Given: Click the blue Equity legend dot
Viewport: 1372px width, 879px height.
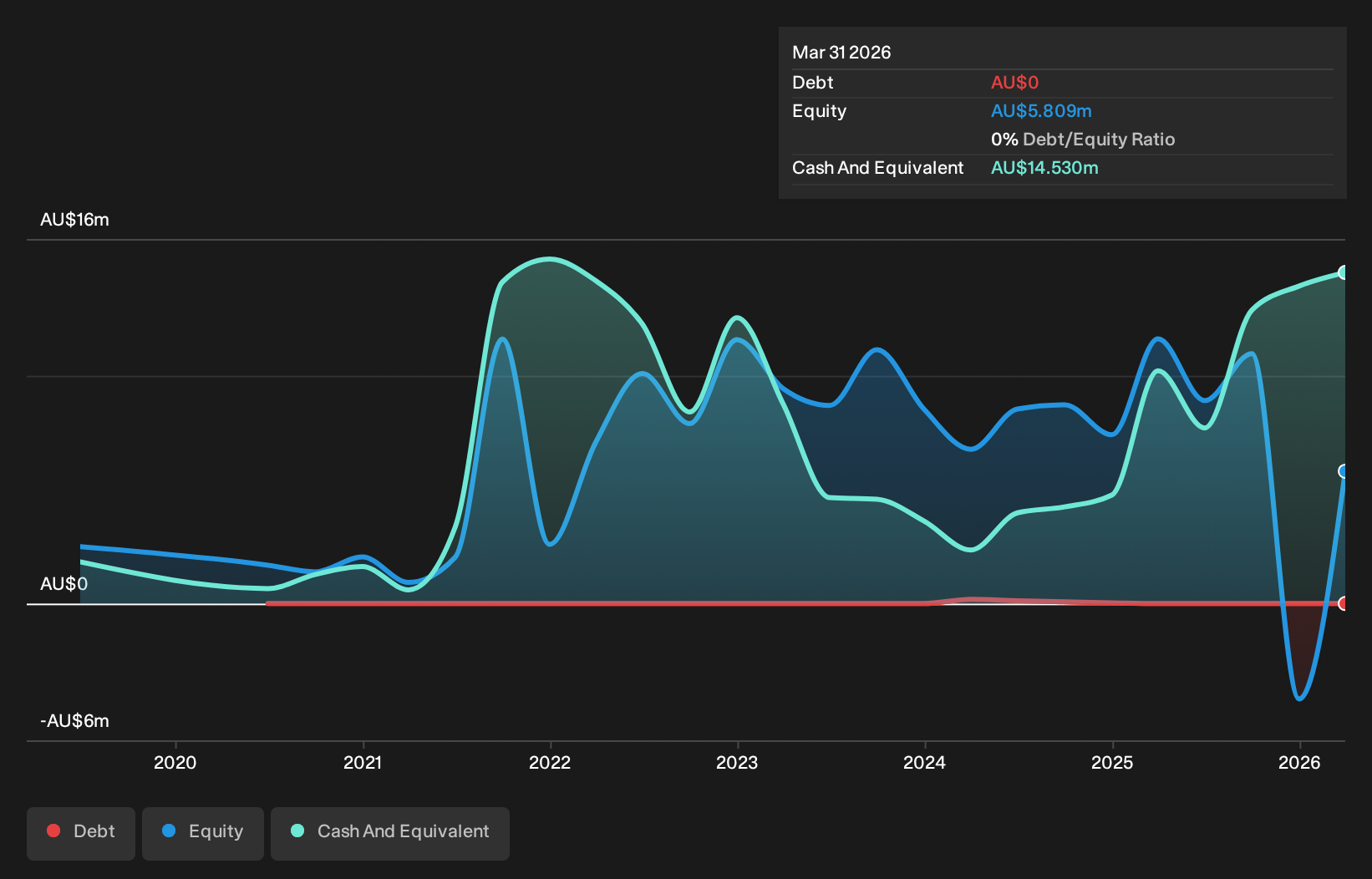Looking at the screenshot, I should click(x=169, y=831).
